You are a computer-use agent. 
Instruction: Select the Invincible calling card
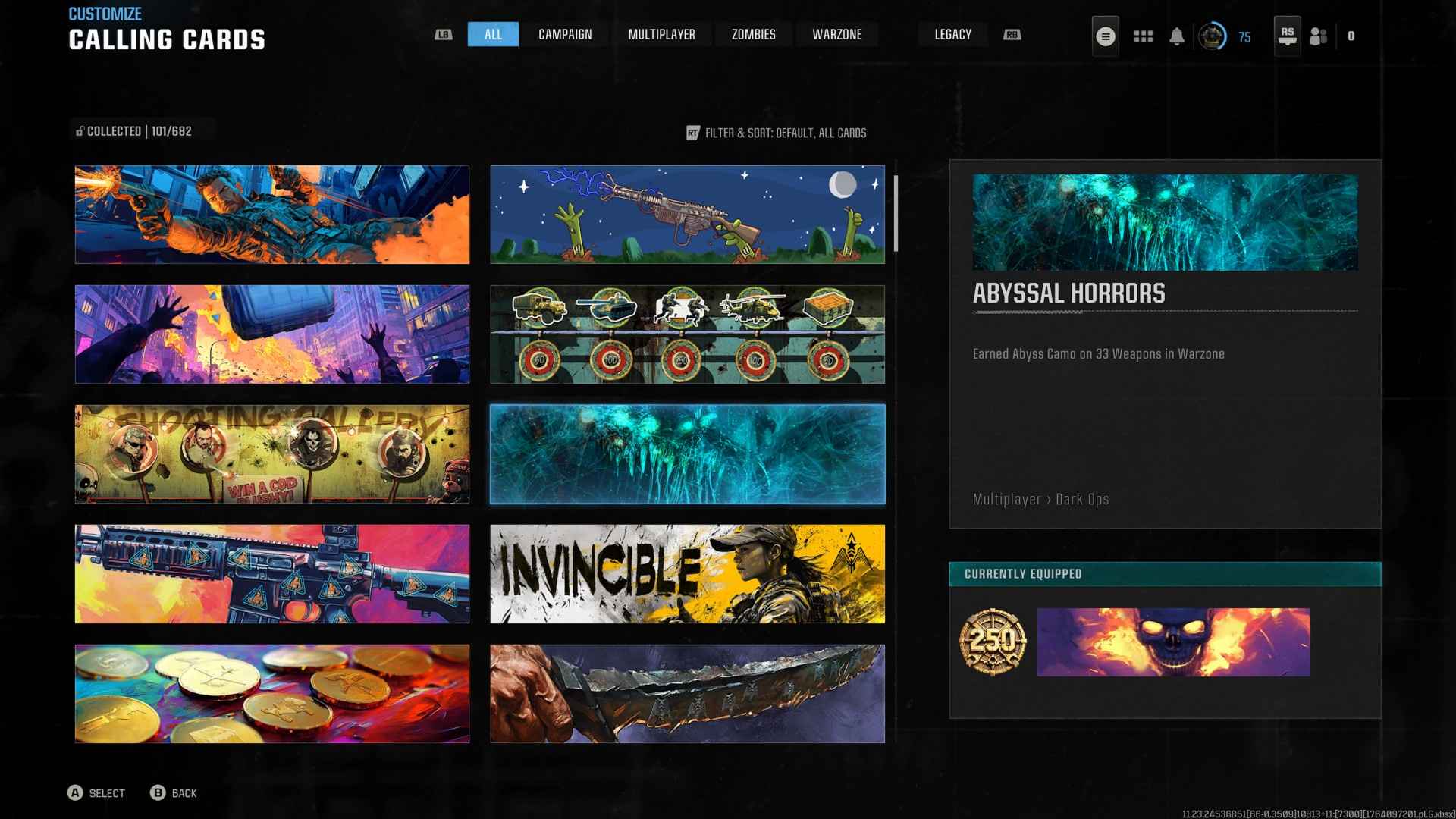687,574
